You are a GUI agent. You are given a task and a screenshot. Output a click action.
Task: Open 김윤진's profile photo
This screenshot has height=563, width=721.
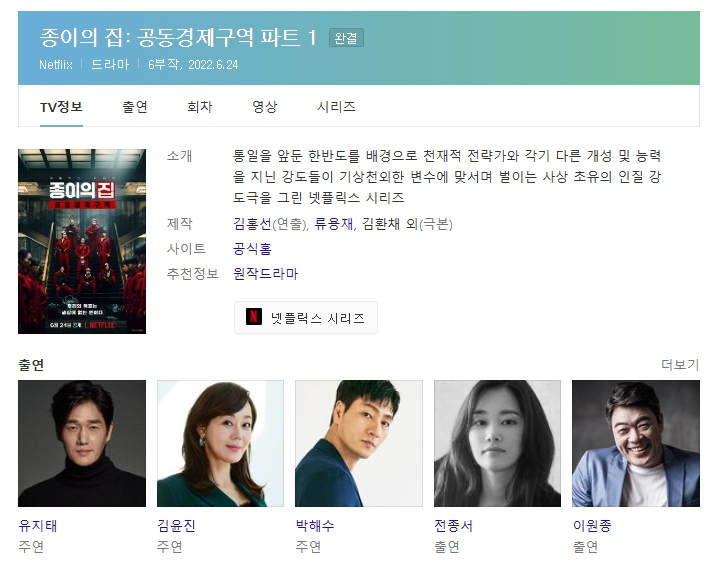tap(220, 443)
